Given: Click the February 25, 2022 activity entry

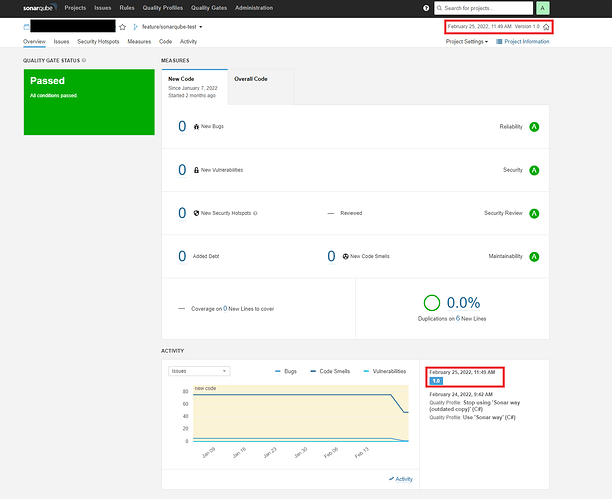Looking at the screenshot, I should click(x=462, y=372).
